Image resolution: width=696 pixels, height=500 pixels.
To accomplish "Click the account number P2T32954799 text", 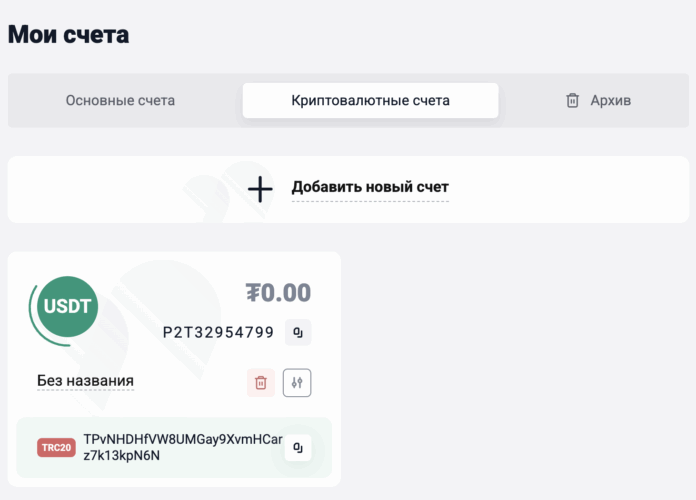I will tap(218, 332).
